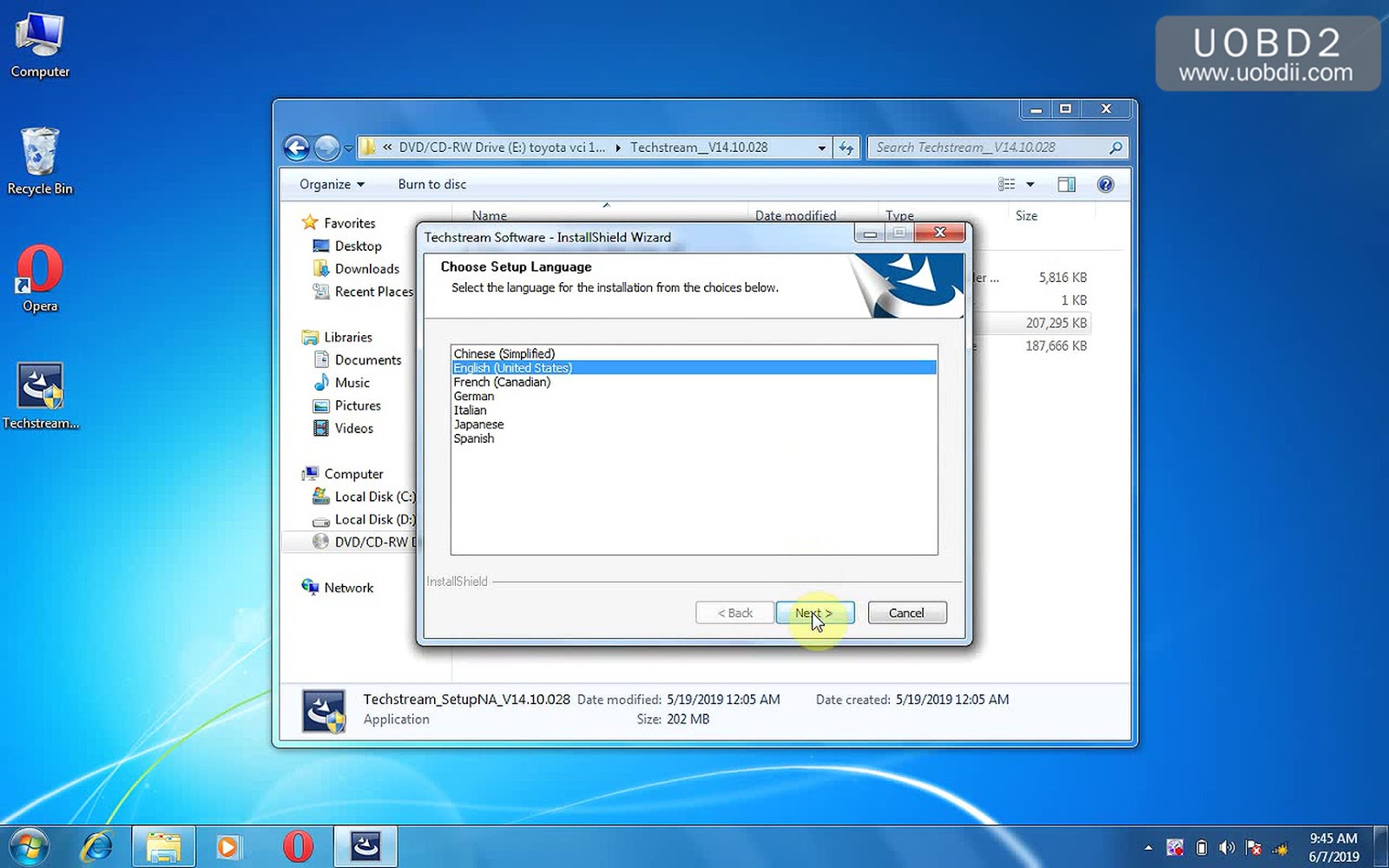Open the Action Center flag icon
Screen dimensions: 1389x868
pyautogui.click(x=1253, y=847)
